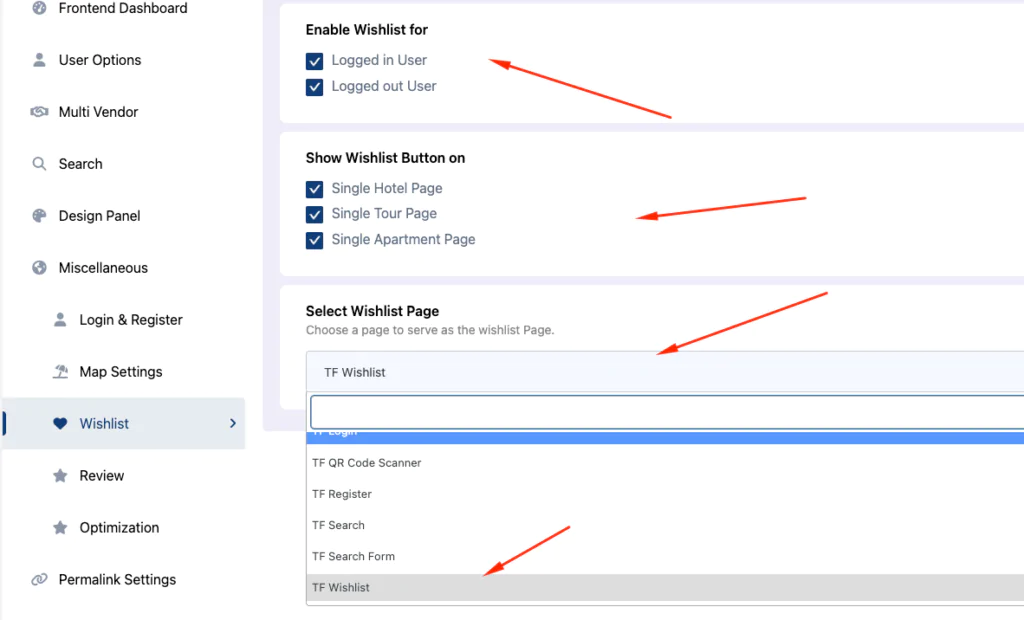Click the Review star icon

coord(60,476)
